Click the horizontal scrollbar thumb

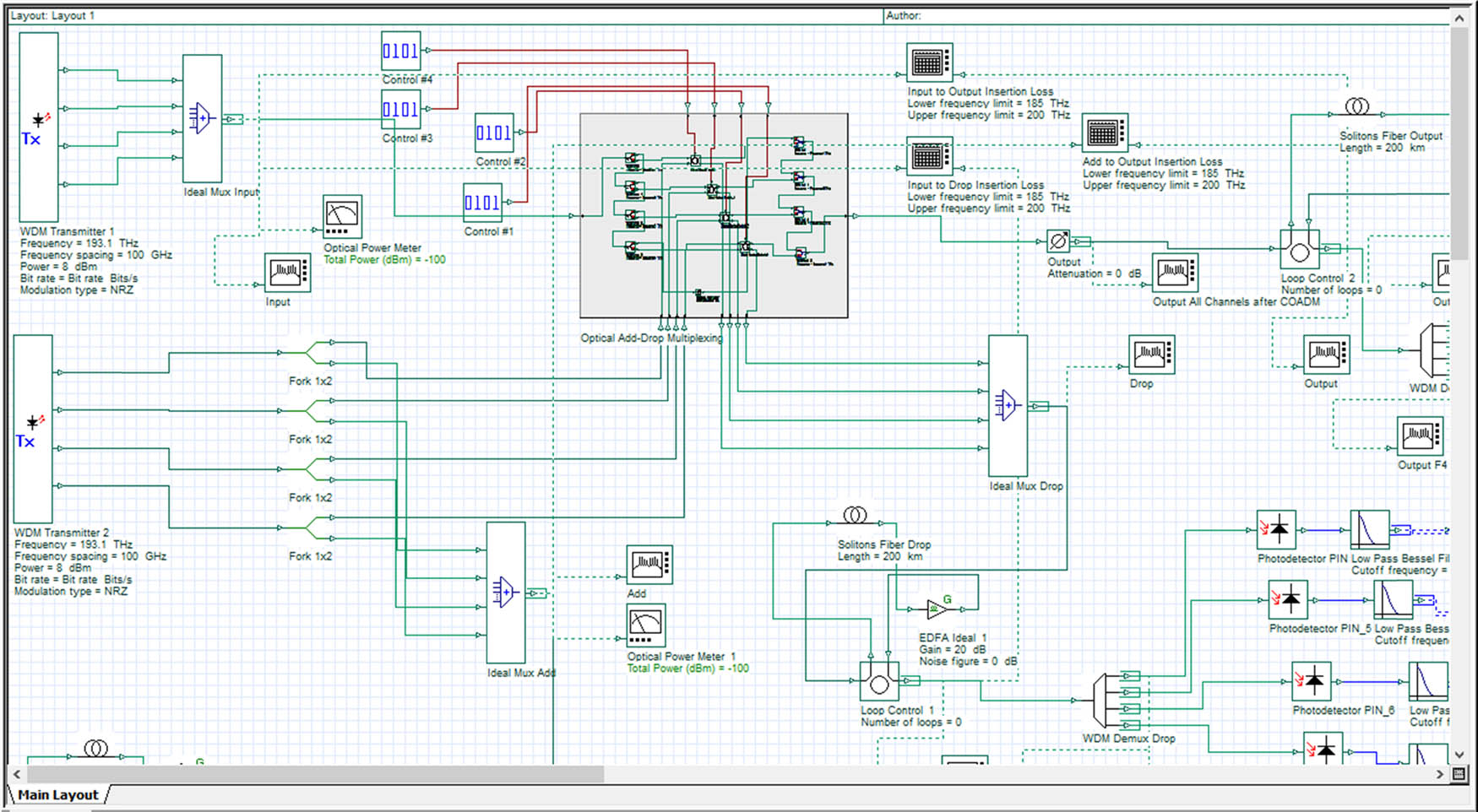(315, 774)
